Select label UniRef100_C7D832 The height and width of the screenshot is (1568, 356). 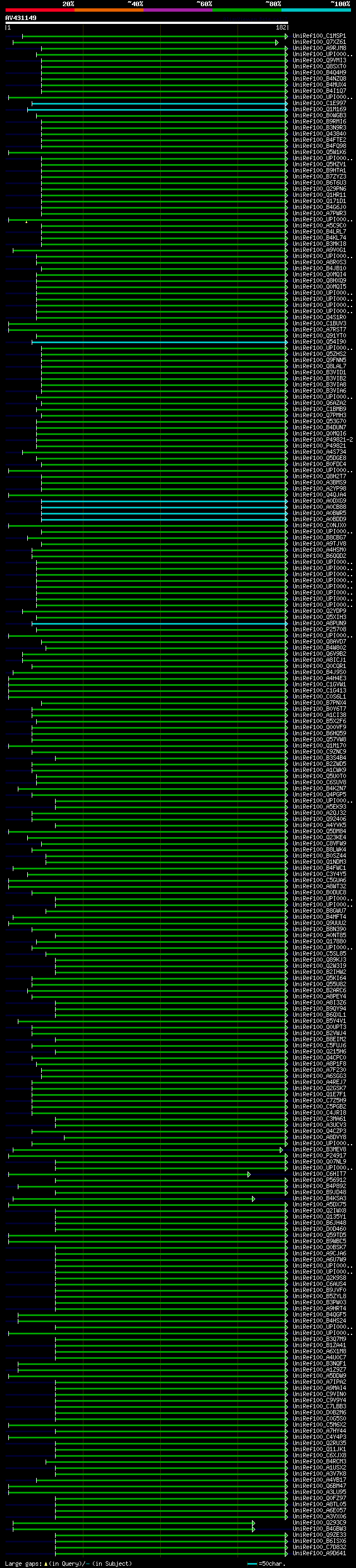tap(319, 1547)
